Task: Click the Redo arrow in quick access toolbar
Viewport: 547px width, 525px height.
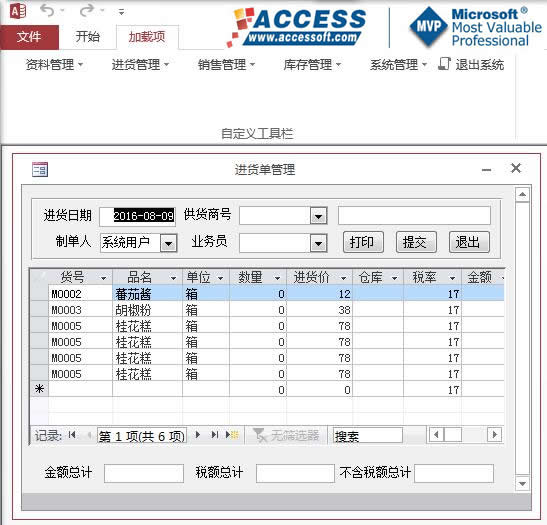Action: tap(87, 10)
